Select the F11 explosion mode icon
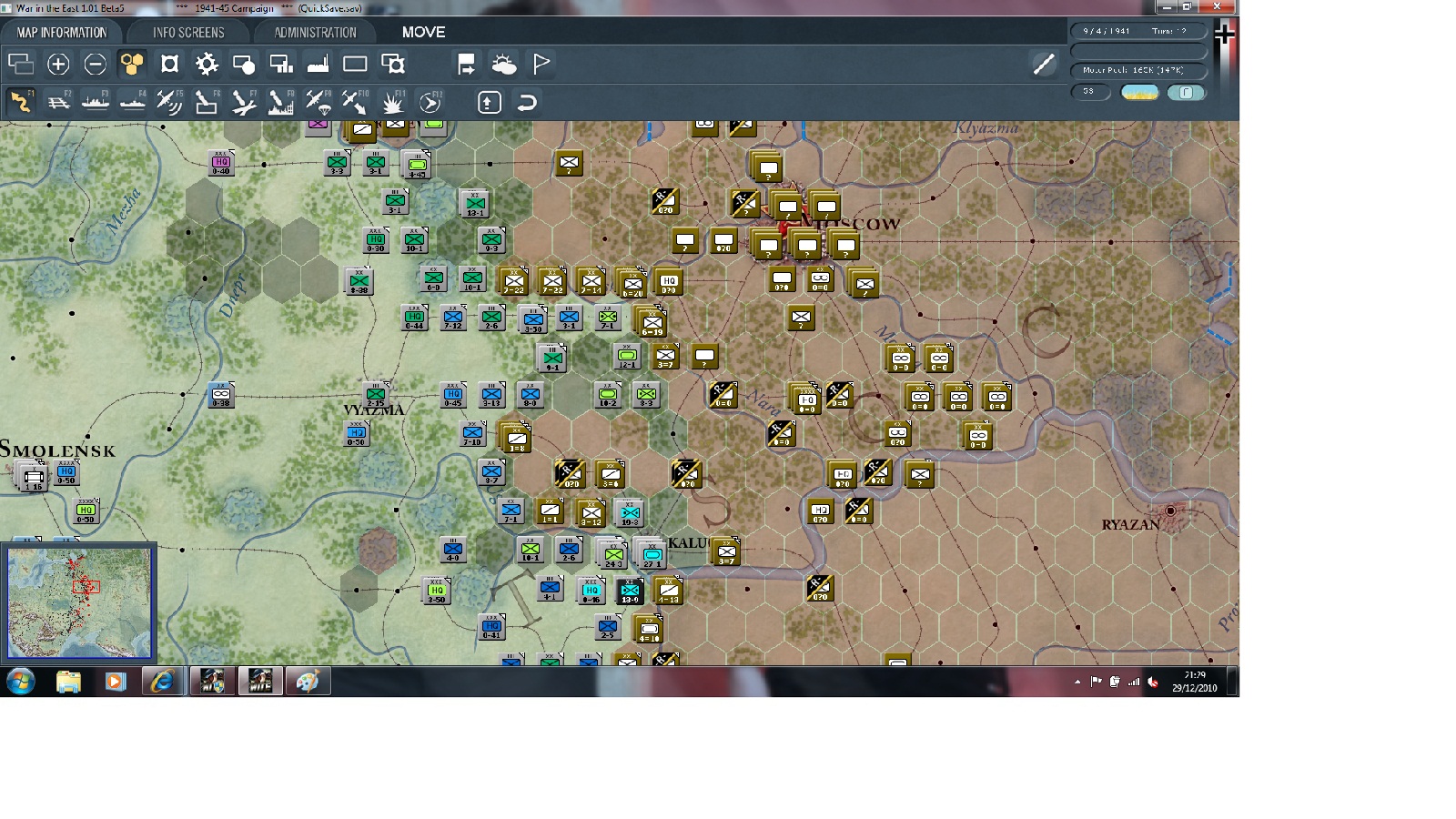 [393, 102]
